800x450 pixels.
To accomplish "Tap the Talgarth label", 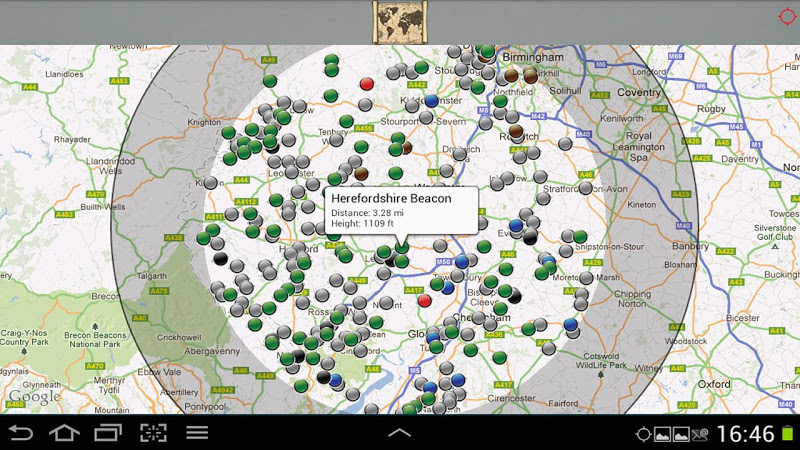I will (x=152, y=276).
